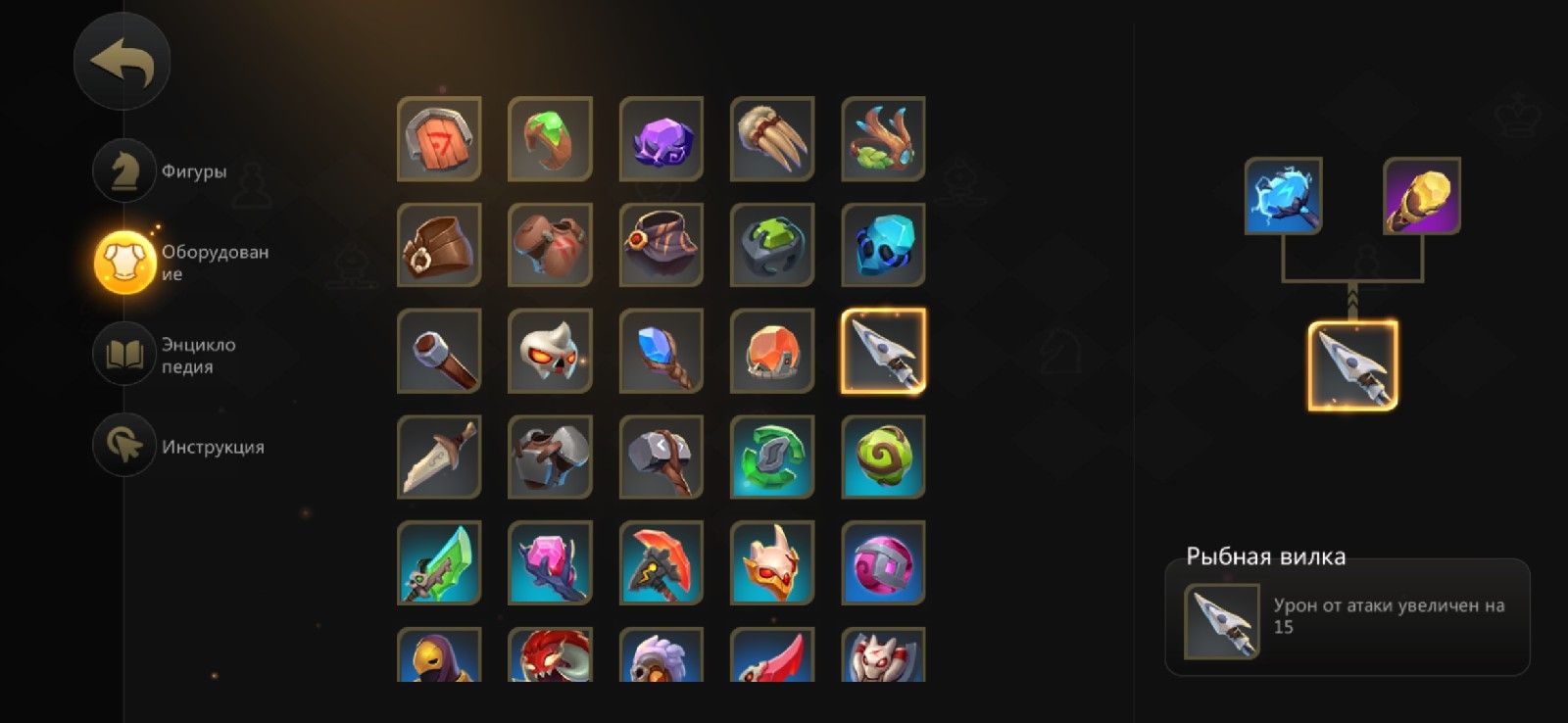Go back using the arrow button
The width and height of the screenshot is (1568, 723).
122,62
